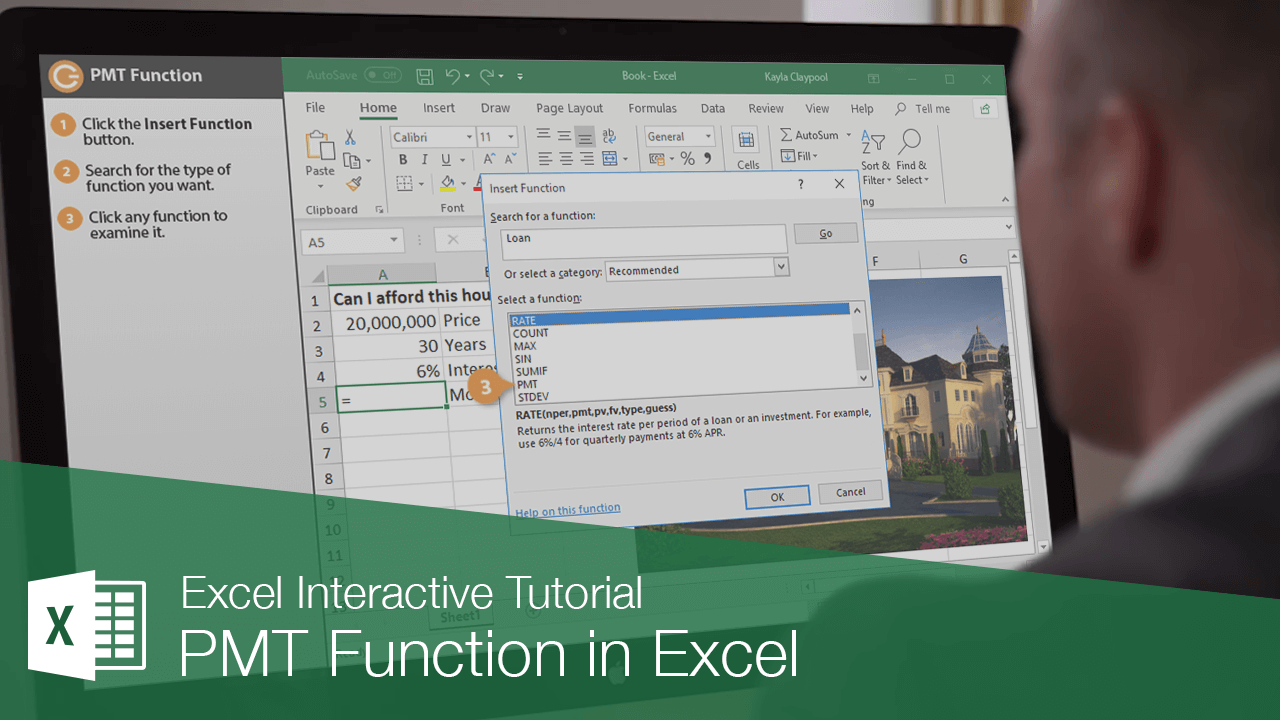Apply Bold formatting with the B icon
The height and width of the screenshot is (720, 1280).
[x=403, y=160]
